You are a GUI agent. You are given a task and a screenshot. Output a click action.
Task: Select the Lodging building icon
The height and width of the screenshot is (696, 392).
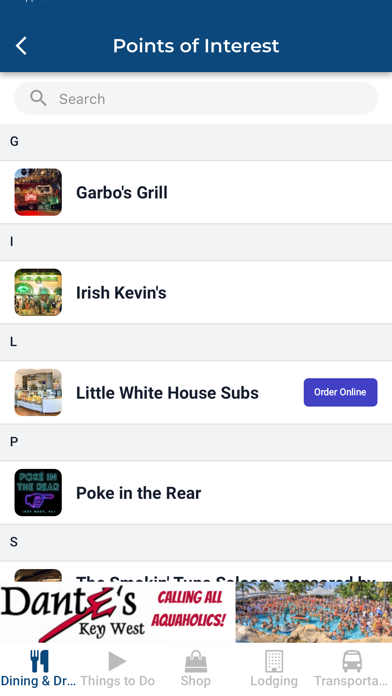[x=274, y=661]
